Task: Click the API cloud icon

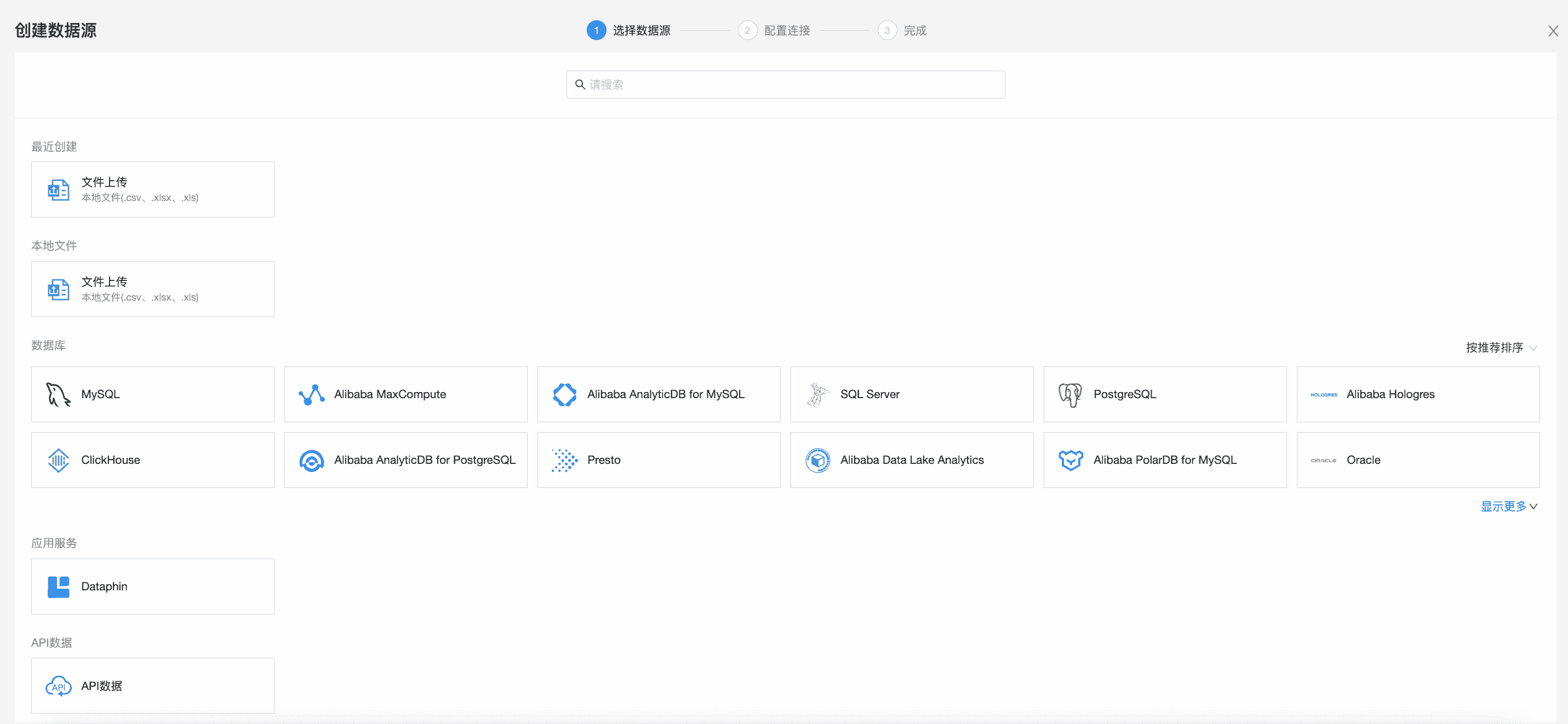Action: click(59, 686)
